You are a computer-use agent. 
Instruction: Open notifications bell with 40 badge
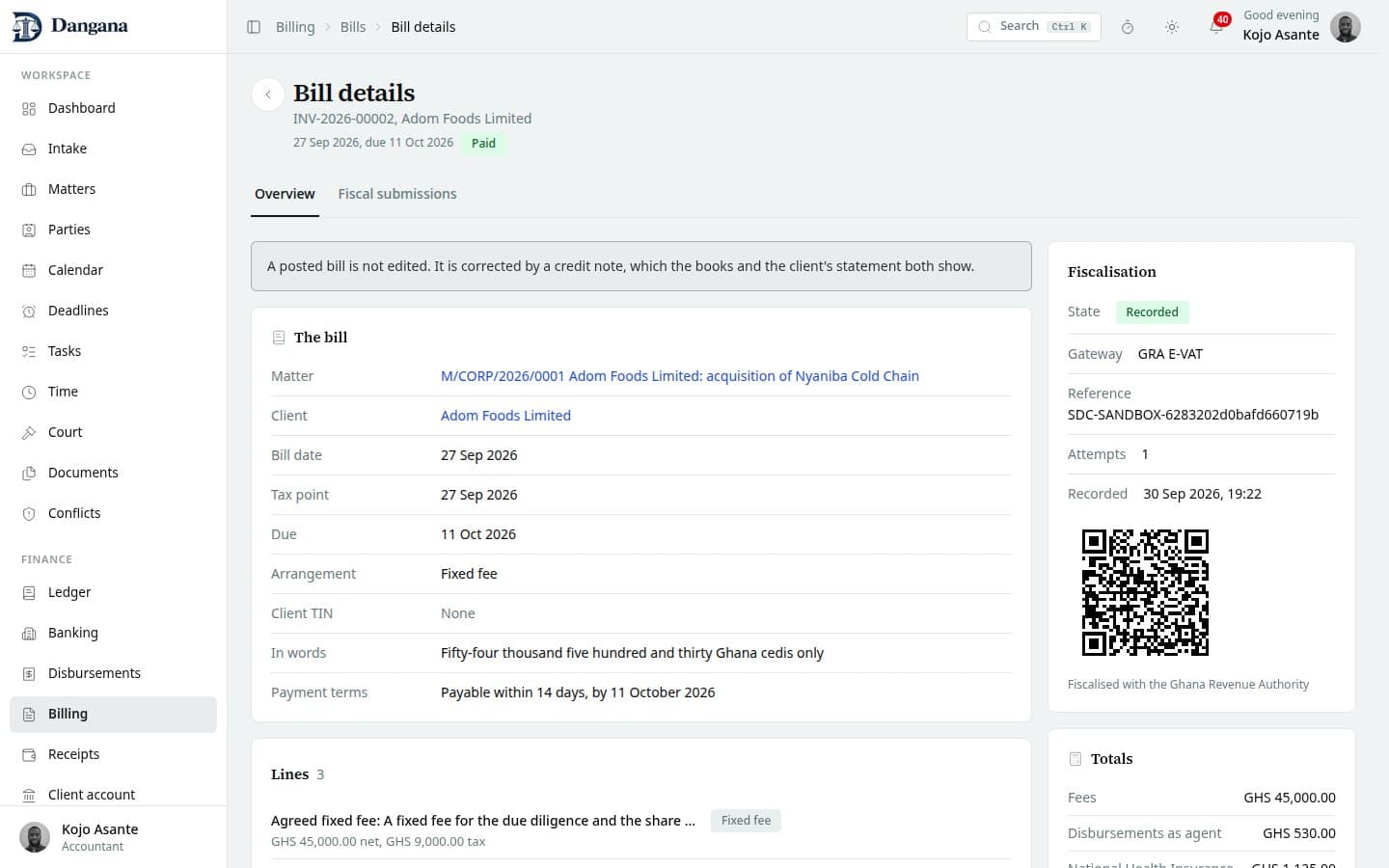tap(1216, 27)
